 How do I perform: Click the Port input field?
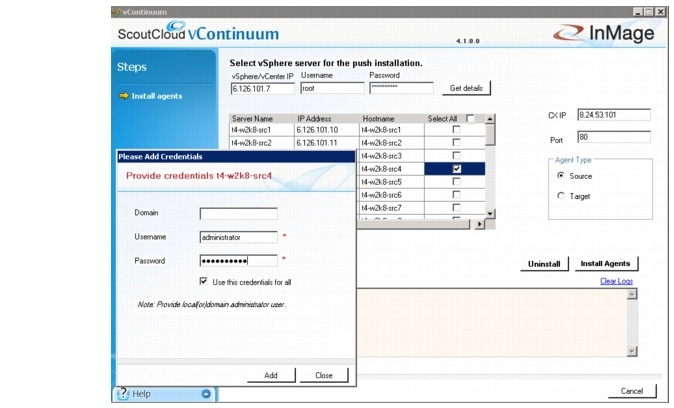click(614, 137)
